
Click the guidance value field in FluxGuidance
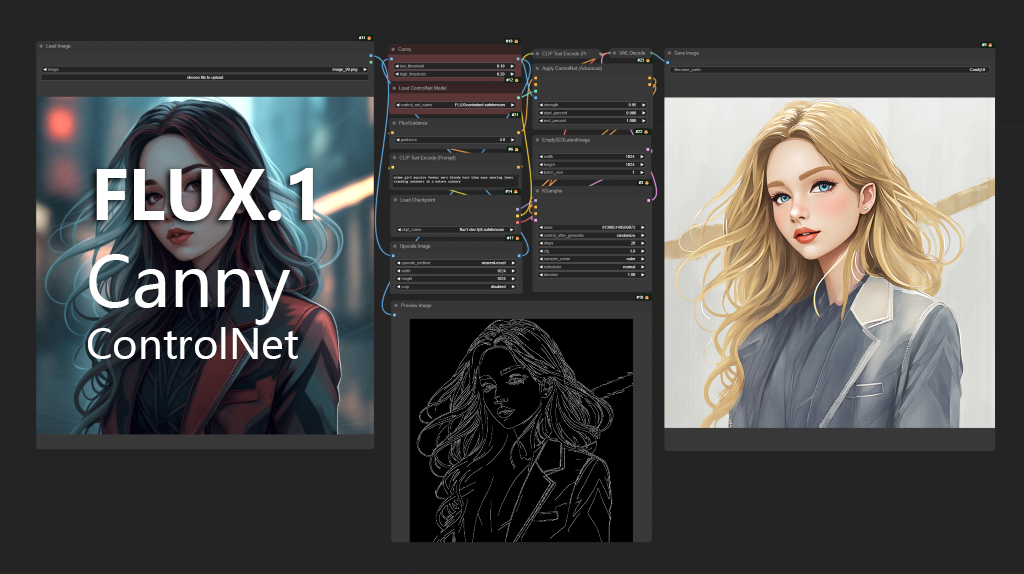click(x=455, y=140)
